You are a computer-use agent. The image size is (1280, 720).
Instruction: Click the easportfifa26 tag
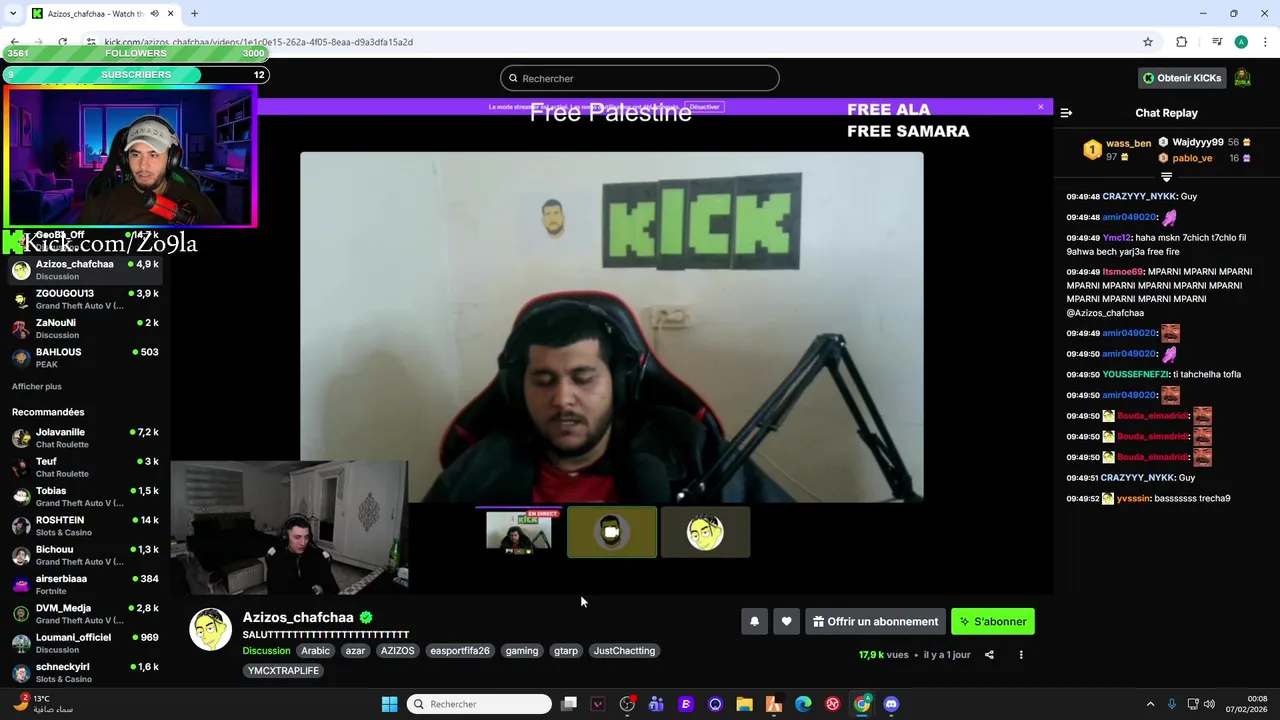460,651
